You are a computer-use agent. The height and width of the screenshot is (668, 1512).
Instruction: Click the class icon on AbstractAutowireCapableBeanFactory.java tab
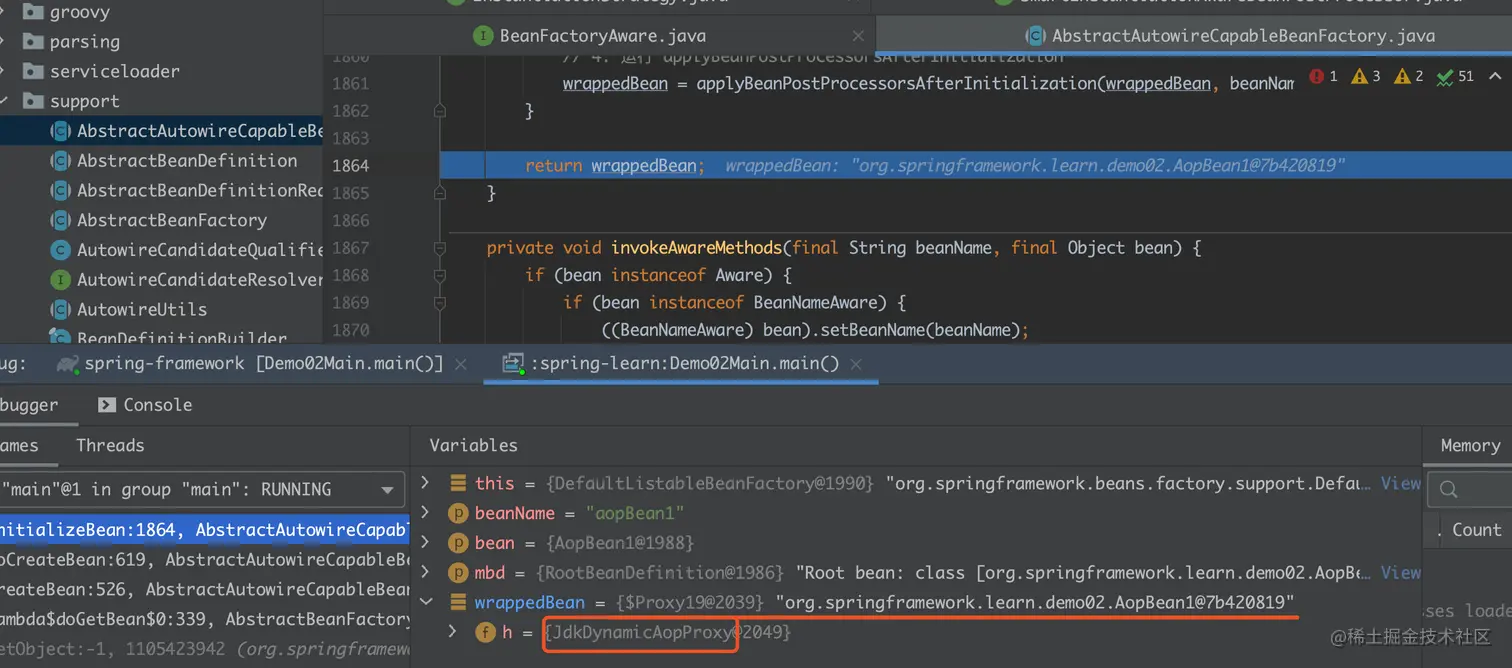point(1033,35)
